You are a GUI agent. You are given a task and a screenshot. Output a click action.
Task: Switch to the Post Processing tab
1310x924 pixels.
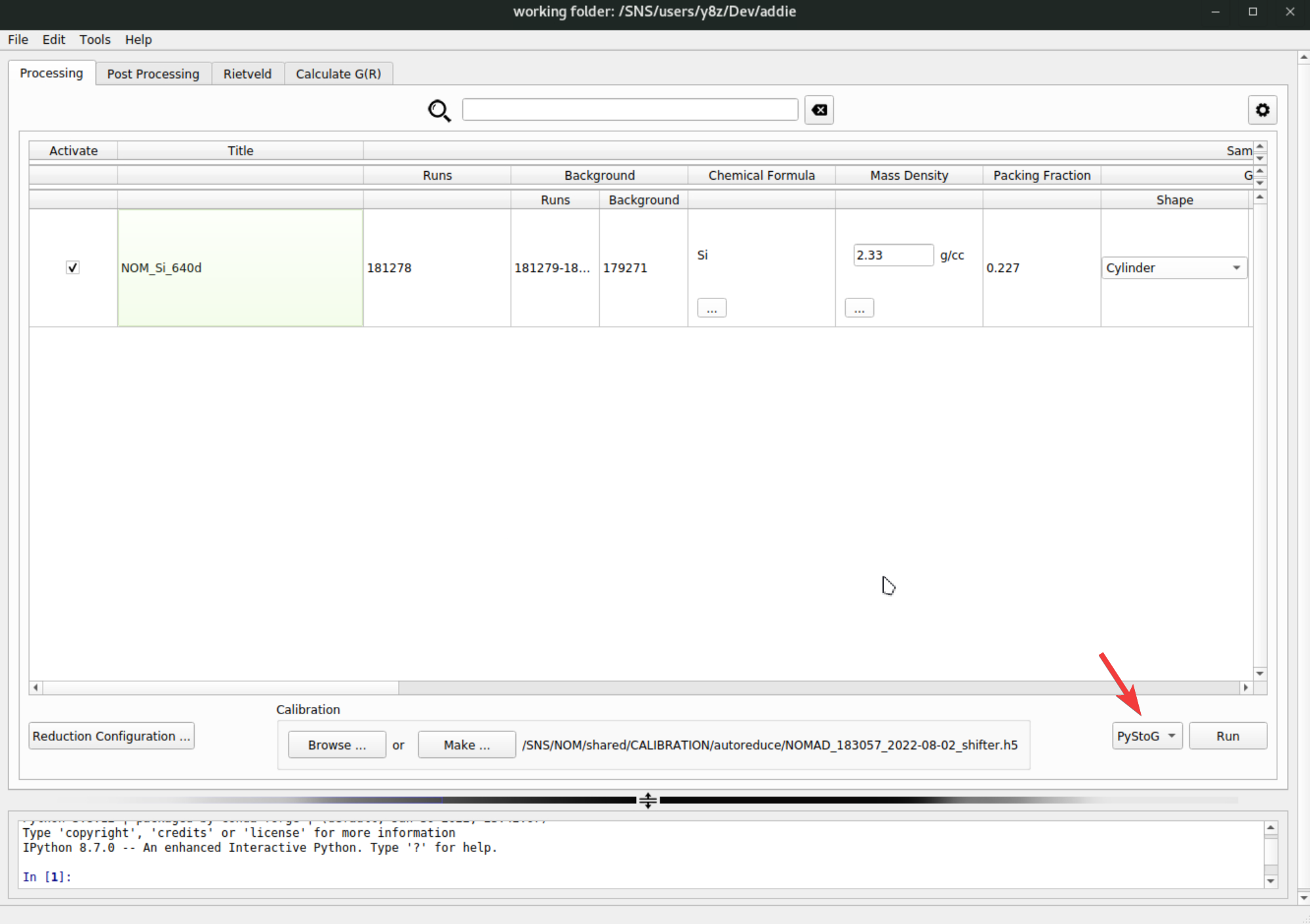coord(153,73)
